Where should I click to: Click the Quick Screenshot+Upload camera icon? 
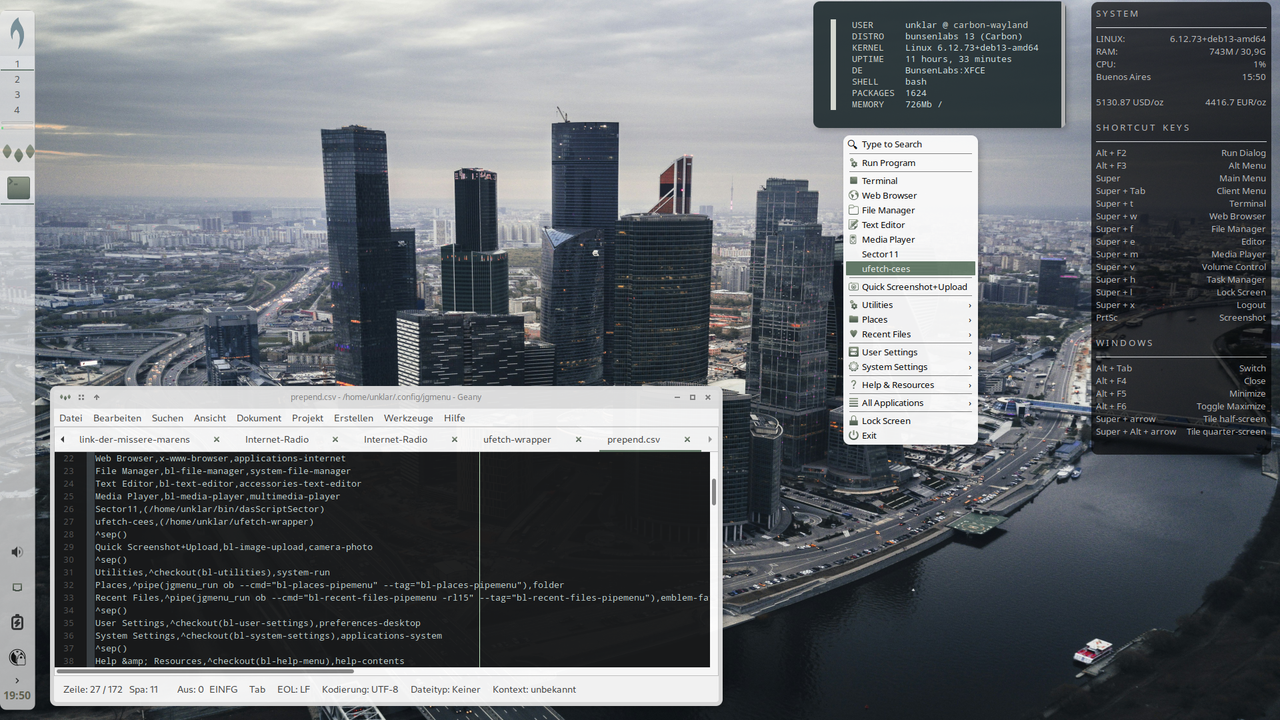pos(853,287)
